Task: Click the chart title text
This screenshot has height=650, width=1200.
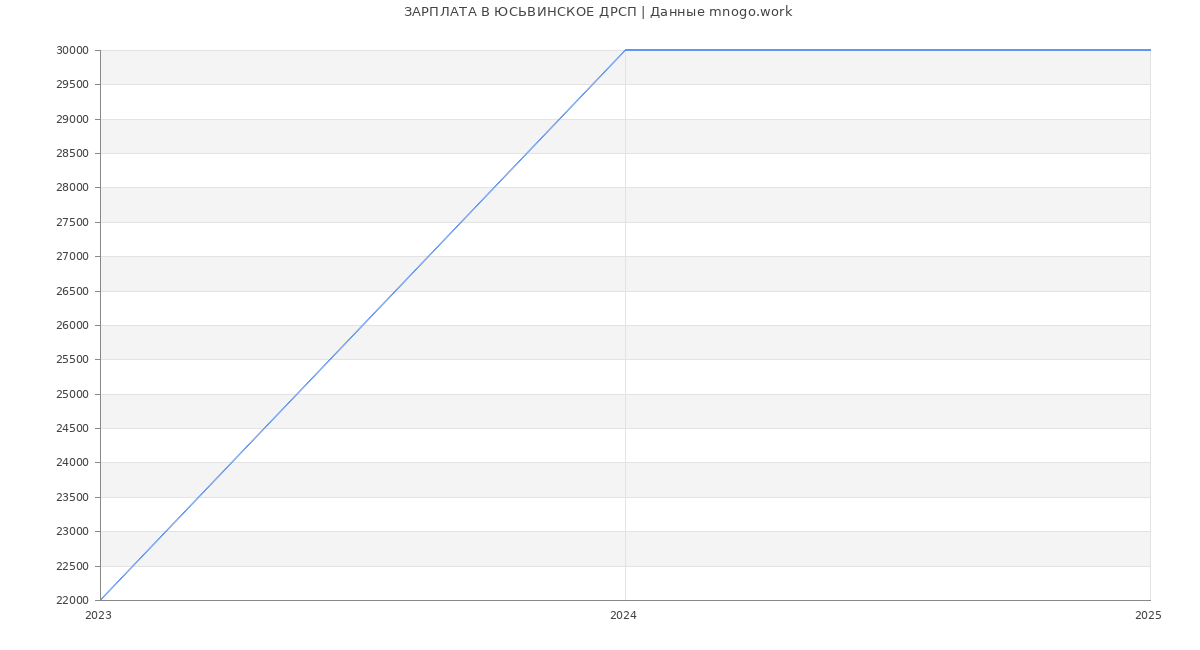Action: click(598, 12)
